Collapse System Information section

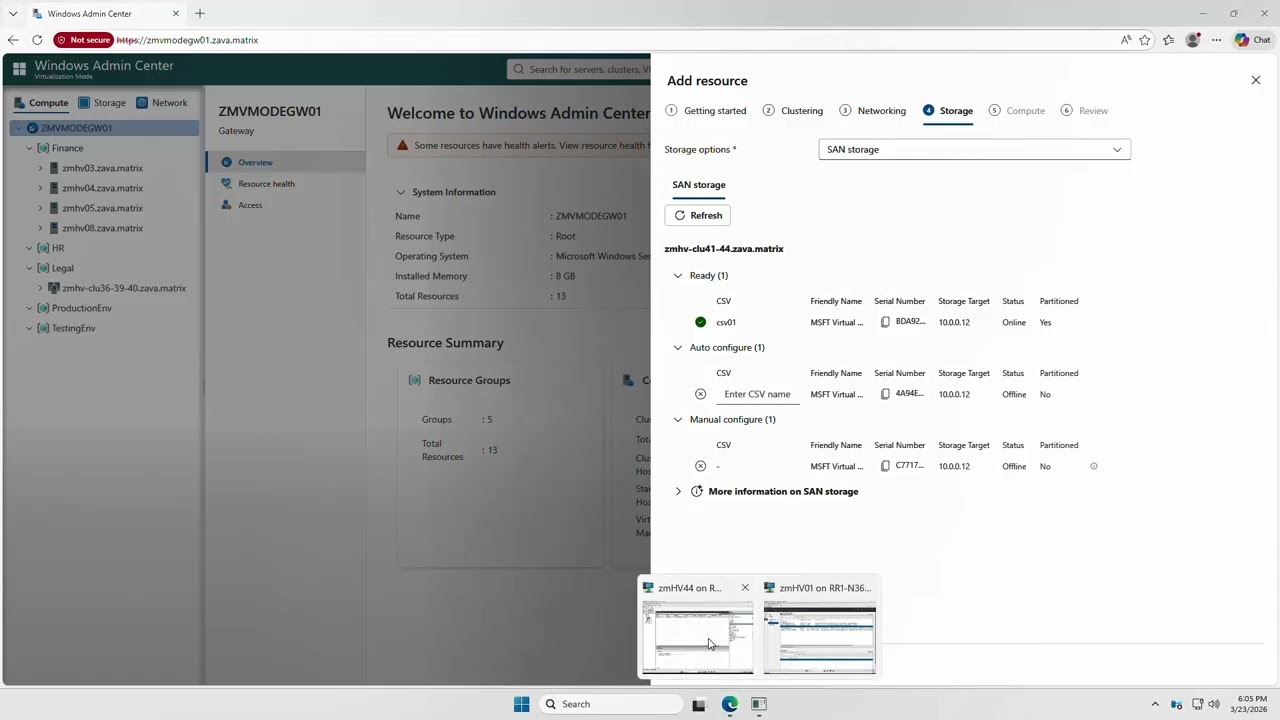[400, 192]
